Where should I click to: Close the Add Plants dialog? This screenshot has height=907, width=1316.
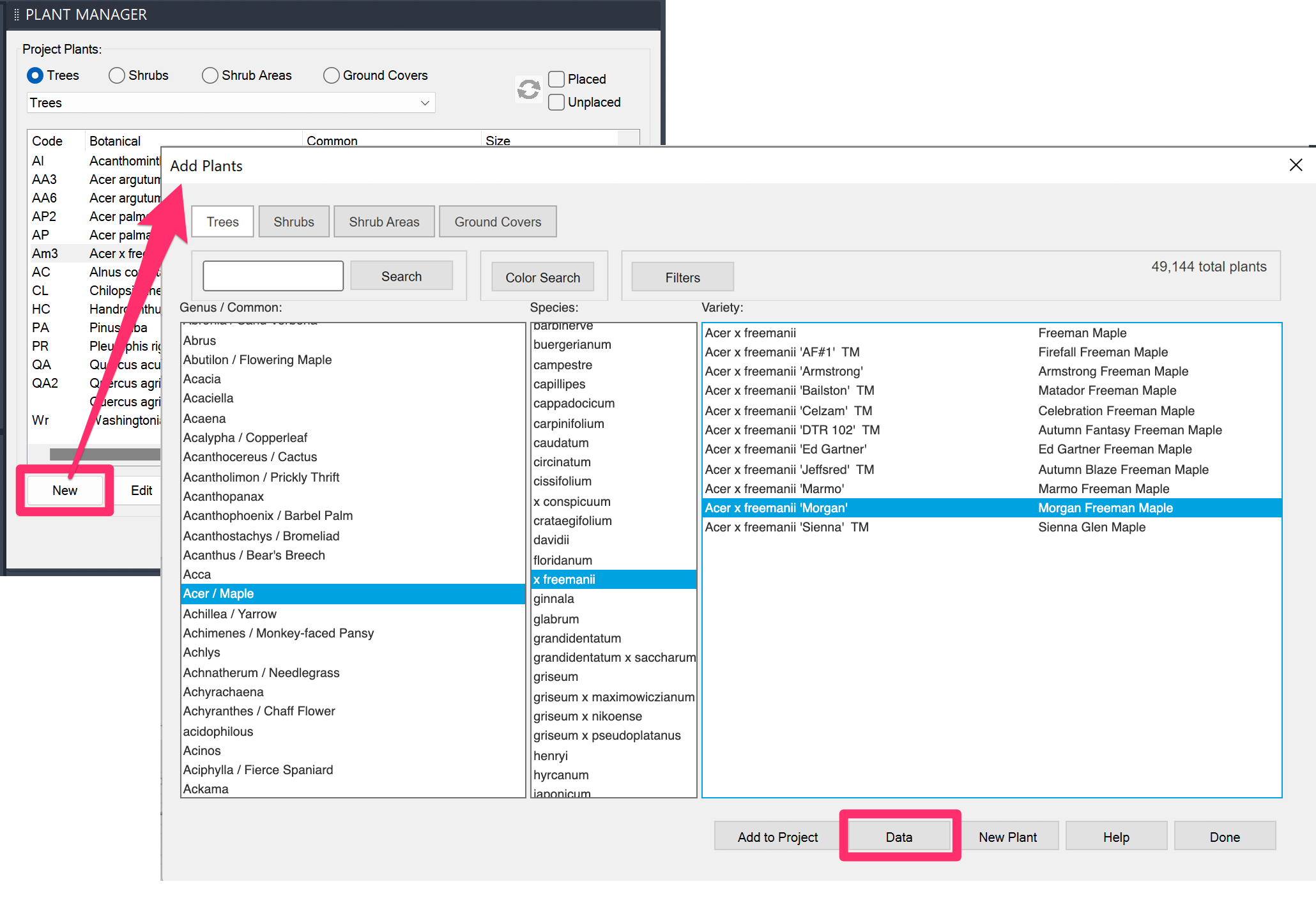pyautogui.click(x=1296, y=165)
